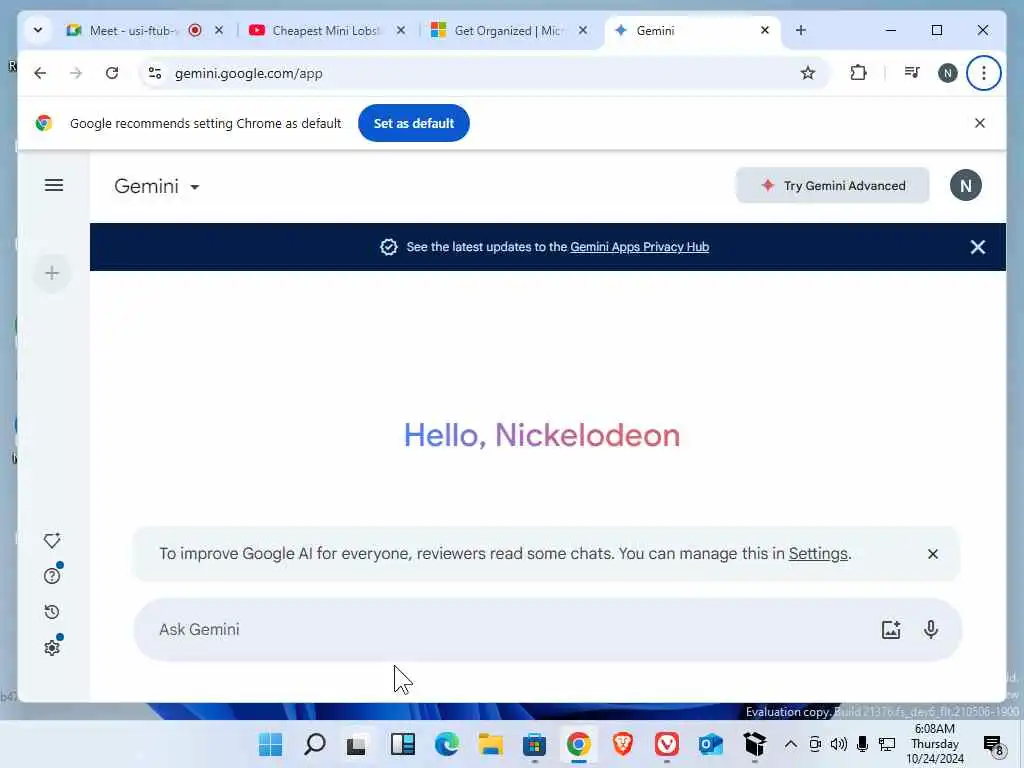Expand tab search dropdown arrow
Image resolution: width=1024 pixels, height=768 pixels.
click(38, 30)
